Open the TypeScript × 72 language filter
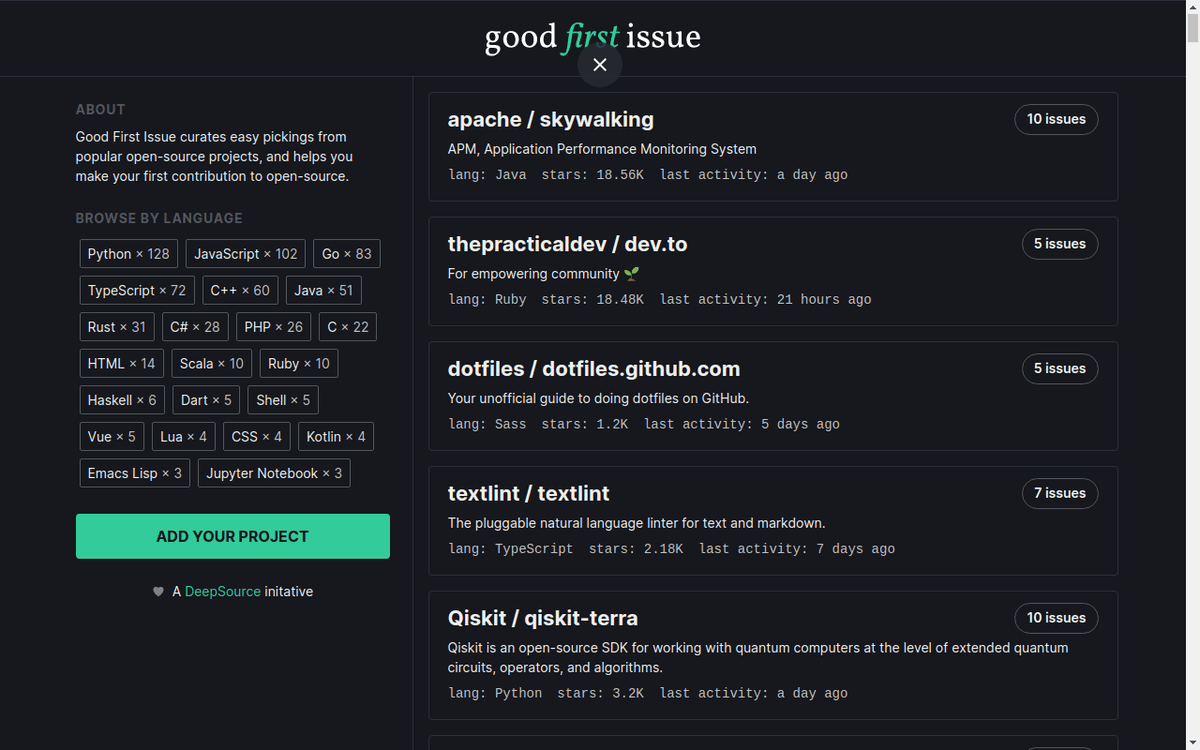Viewport: 1200px width, 750px height. tap(137, 291)
